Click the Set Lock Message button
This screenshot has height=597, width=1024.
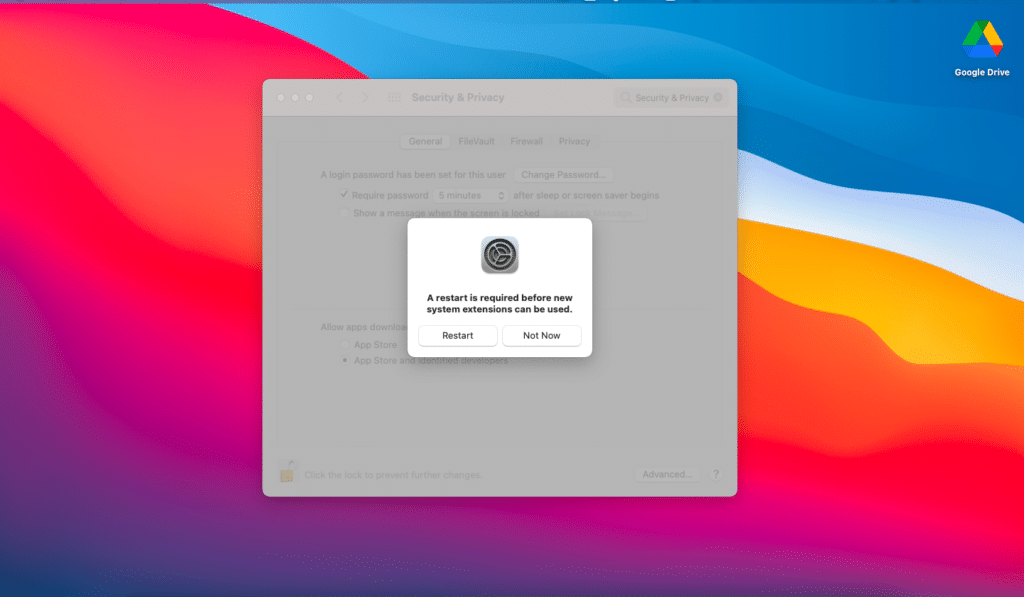point(598,213)
